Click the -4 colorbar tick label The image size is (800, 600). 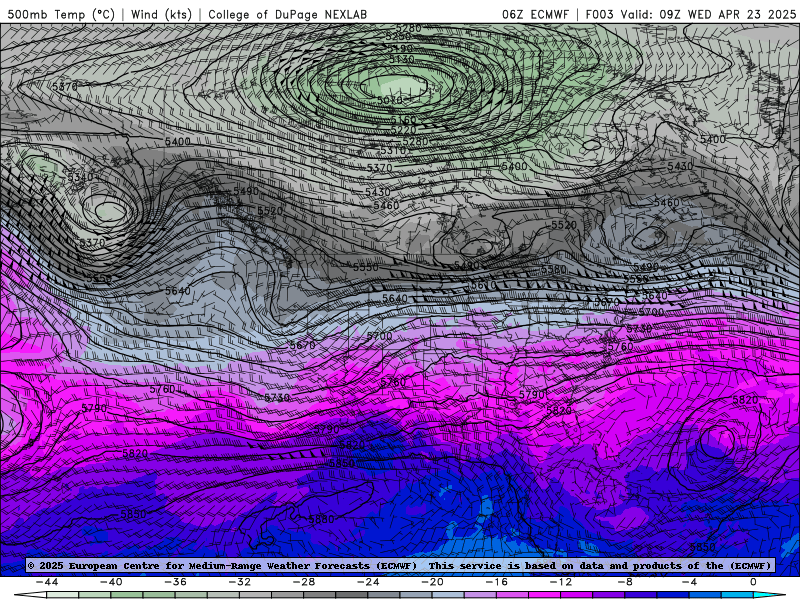689,582
